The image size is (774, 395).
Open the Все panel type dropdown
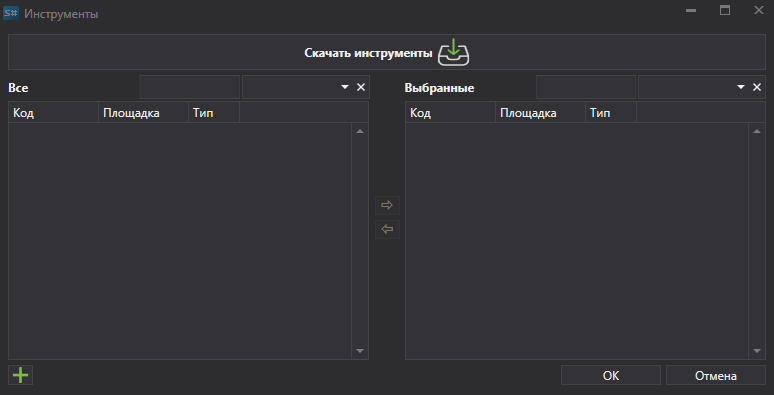click(345, 87)
